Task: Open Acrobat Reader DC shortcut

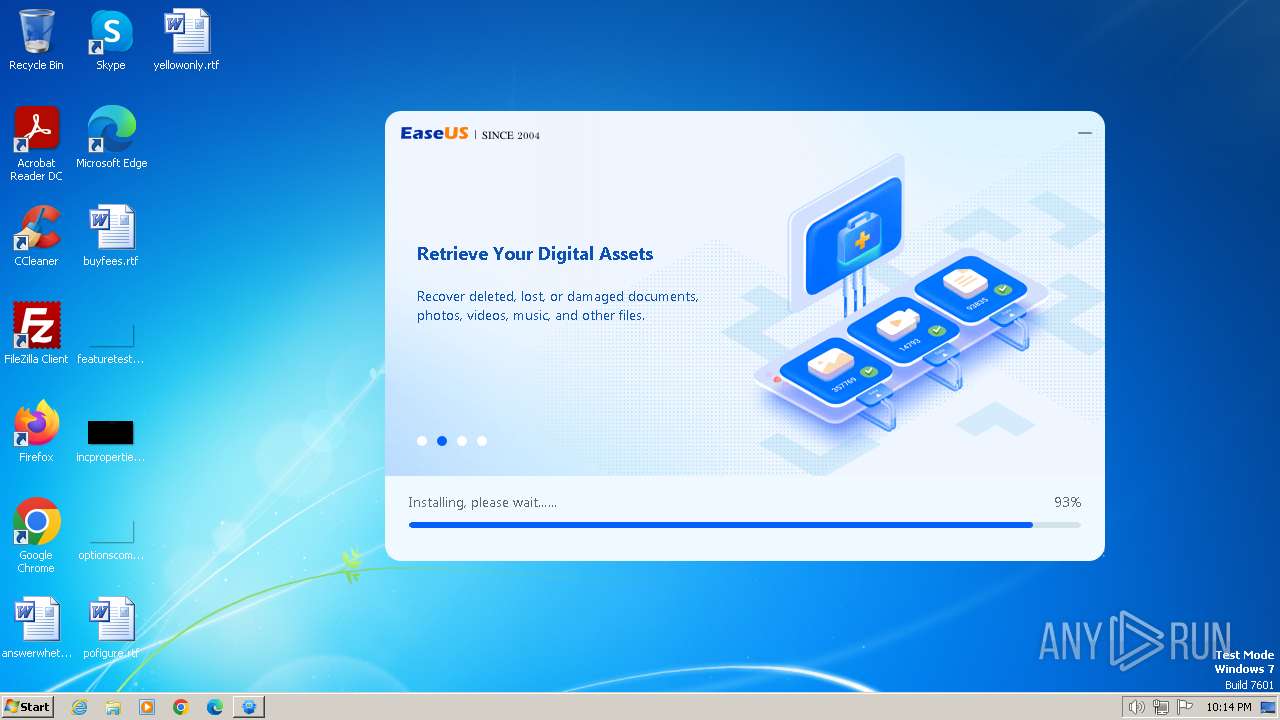Action: click(36, 144)
